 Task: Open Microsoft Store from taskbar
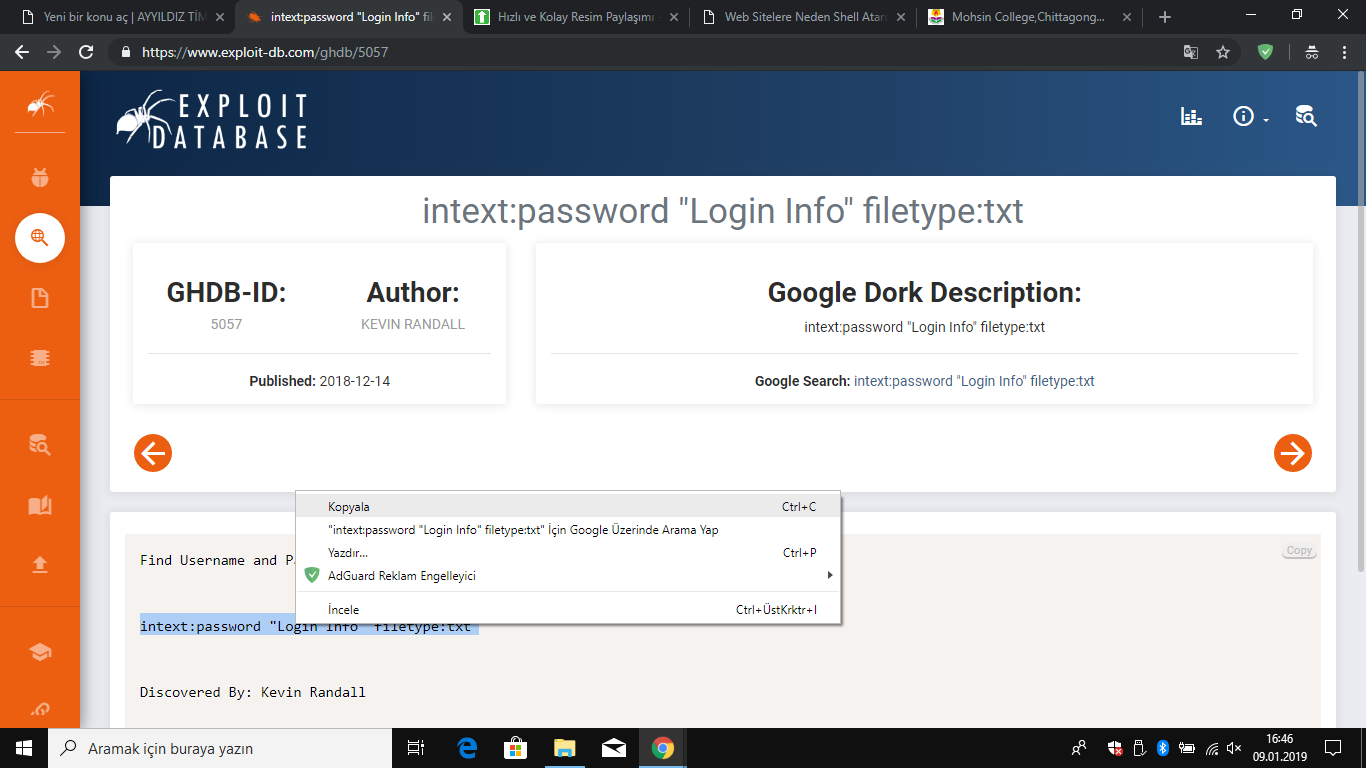516,748
